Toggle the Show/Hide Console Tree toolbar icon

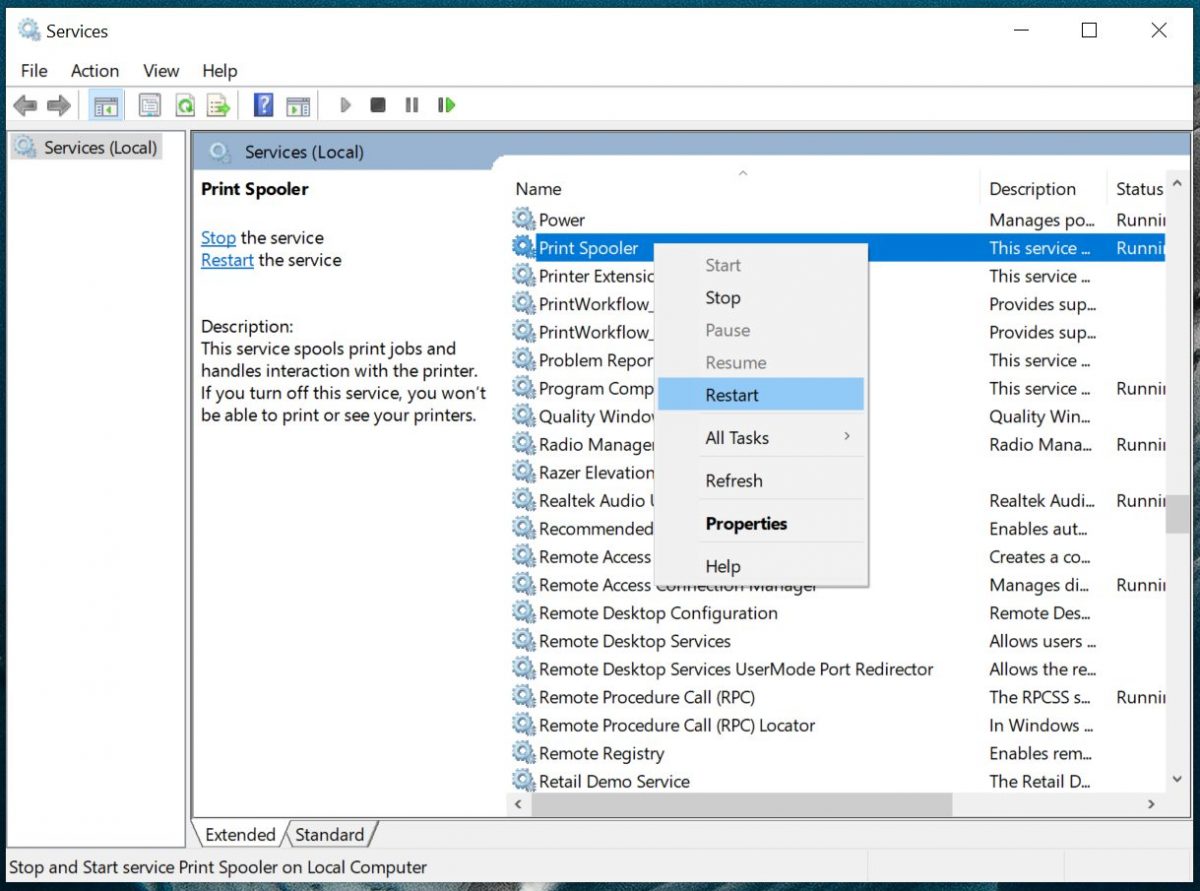(106, 105)
